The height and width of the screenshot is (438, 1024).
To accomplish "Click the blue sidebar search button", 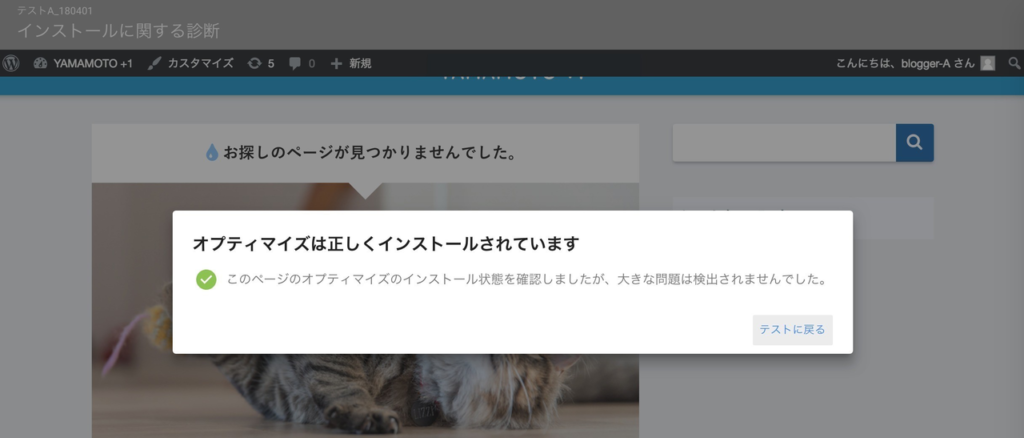I will click(x=914, y=142).
